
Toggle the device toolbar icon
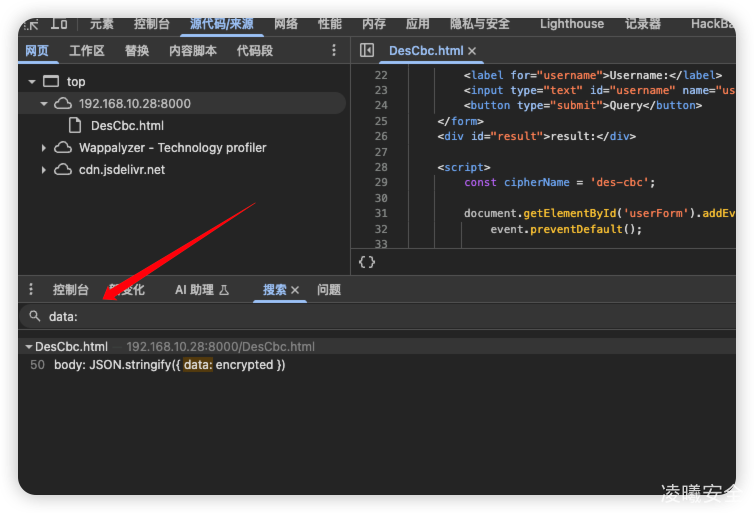coord(60,23)
